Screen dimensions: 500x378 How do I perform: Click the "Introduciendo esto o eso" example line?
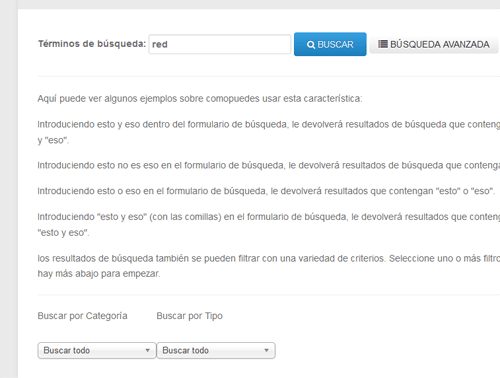pyautogui.click(x=266, y=191)
